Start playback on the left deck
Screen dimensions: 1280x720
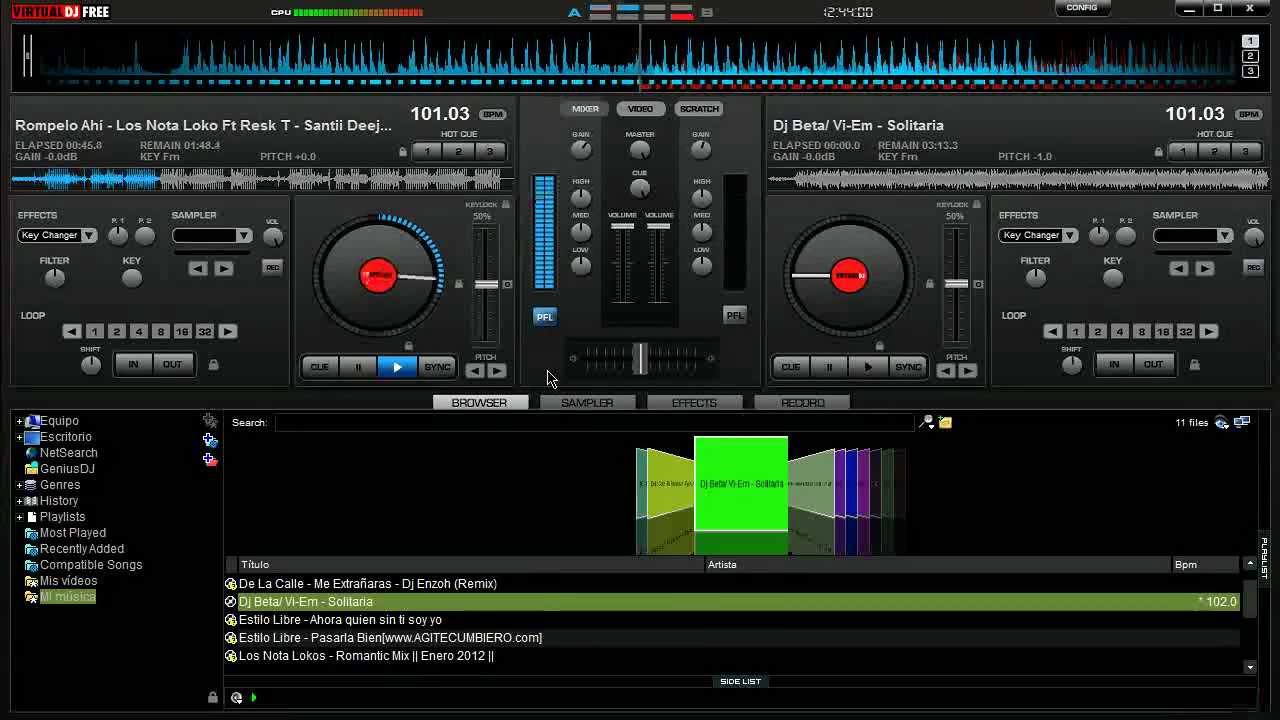pyautogui.click(x=397, y=367)
